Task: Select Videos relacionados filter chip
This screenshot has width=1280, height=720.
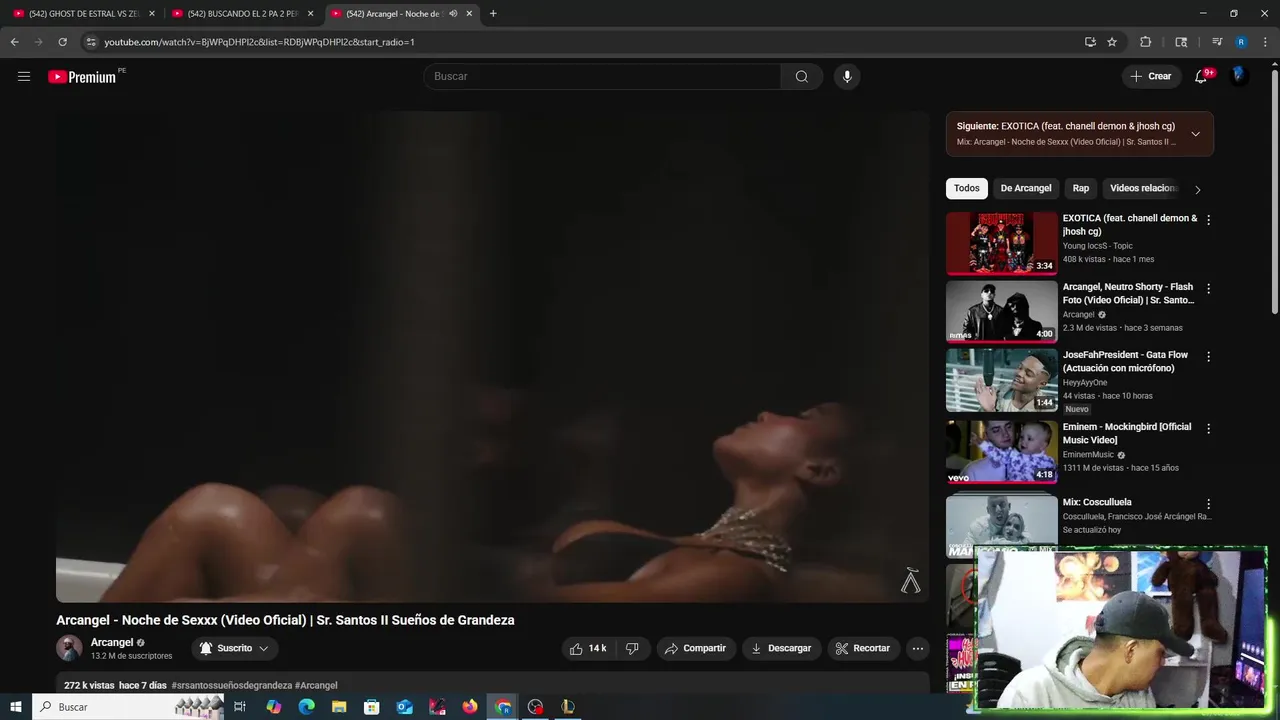Action: point(1143,188)
